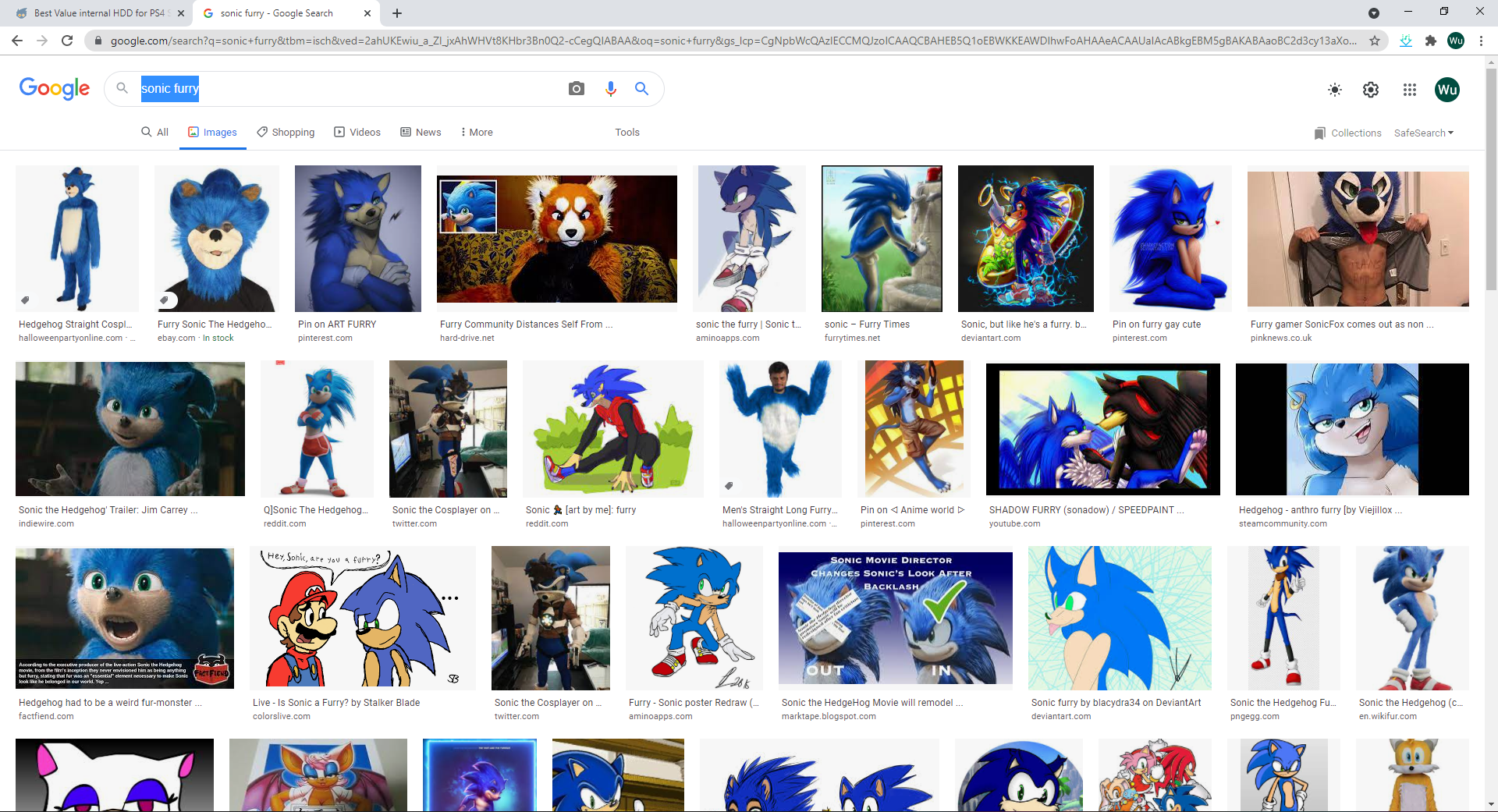This screenshot has height=812, width=1498.
Task: Switch to News results tab
Action: point(421,132)
